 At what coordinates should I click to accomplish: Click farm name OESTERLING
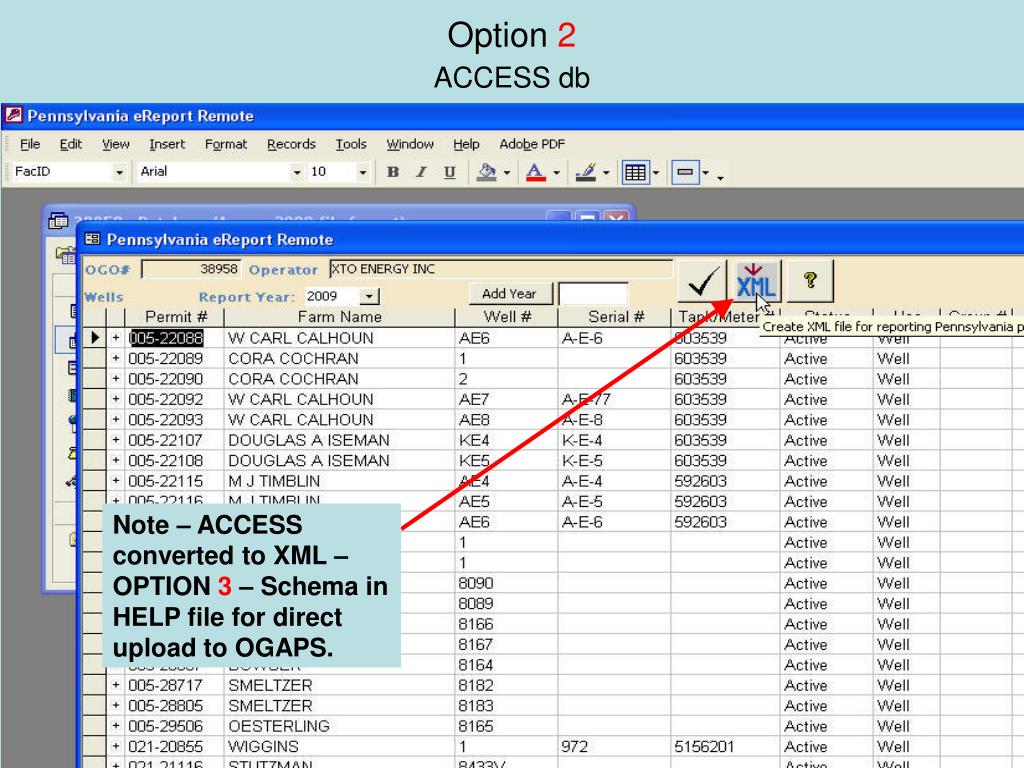(279, 726)
